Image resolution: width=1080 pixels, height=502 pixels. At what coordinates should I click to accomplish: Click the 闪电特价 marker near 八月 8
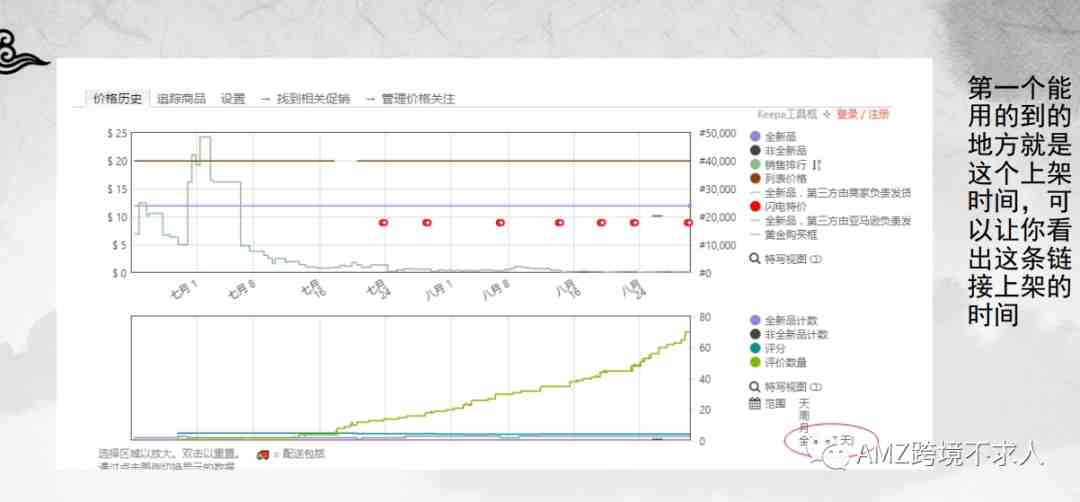pos(501,222)
